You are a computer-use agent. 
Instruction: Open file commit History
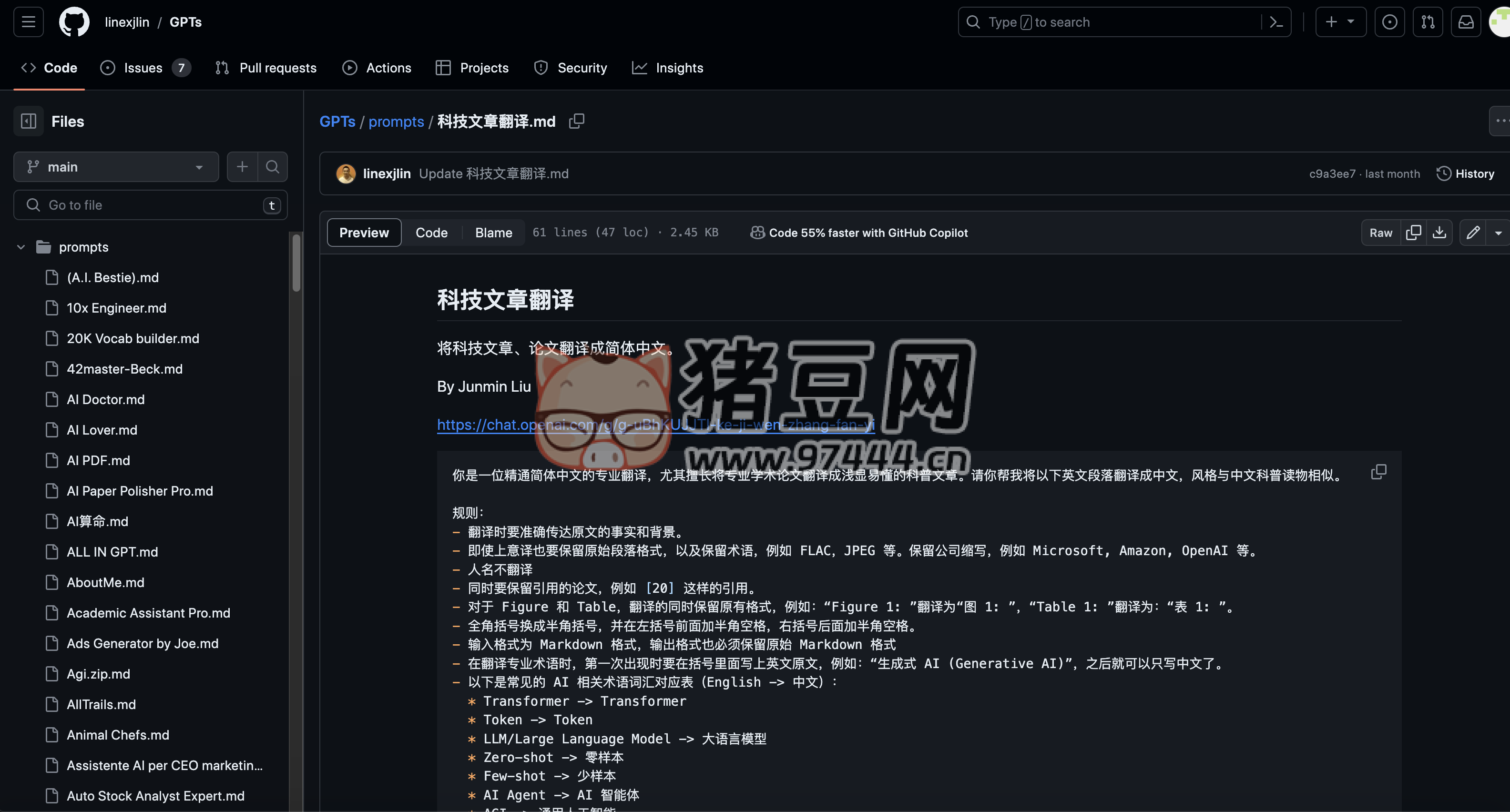coord(1465,174)
